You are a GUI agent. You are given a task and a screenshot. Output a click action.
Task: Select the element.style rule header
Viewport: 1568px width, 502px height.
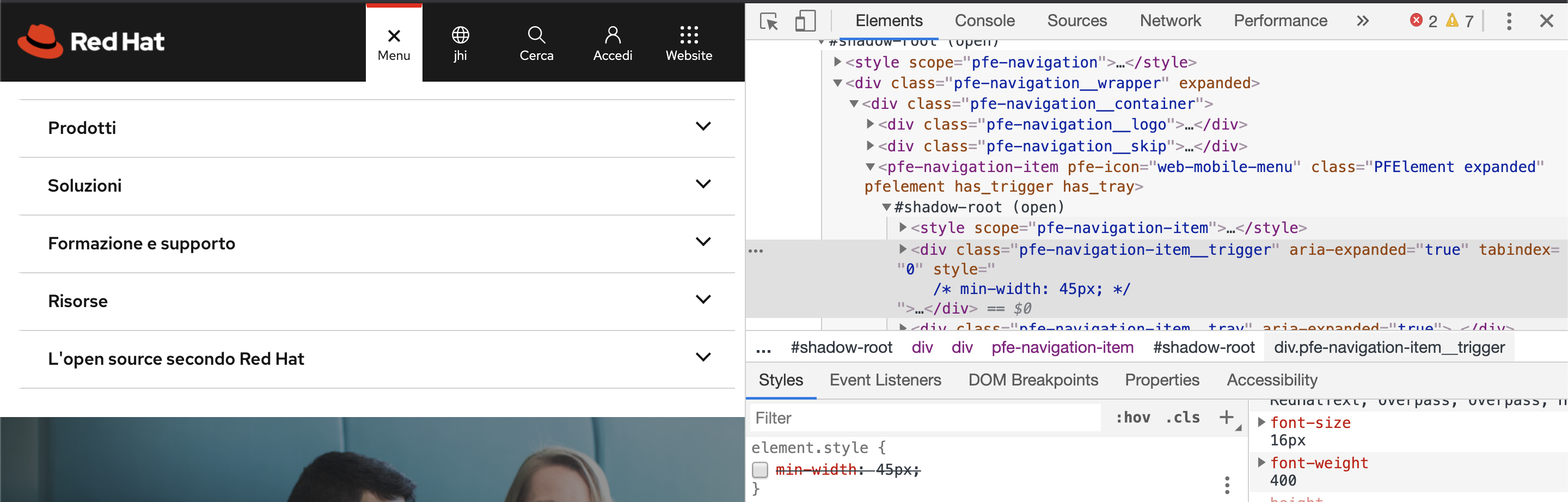(x=818, y=448)
